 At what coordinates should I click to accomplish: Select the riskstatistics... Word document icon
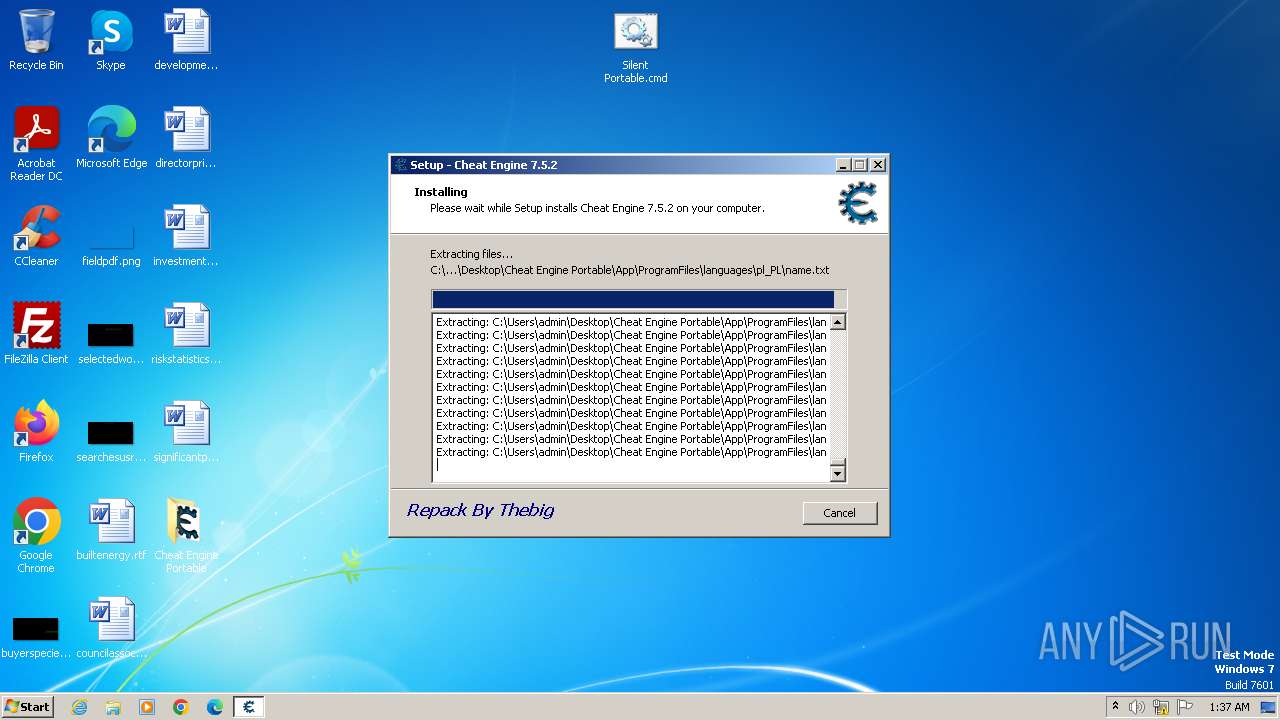coord(186,334)
